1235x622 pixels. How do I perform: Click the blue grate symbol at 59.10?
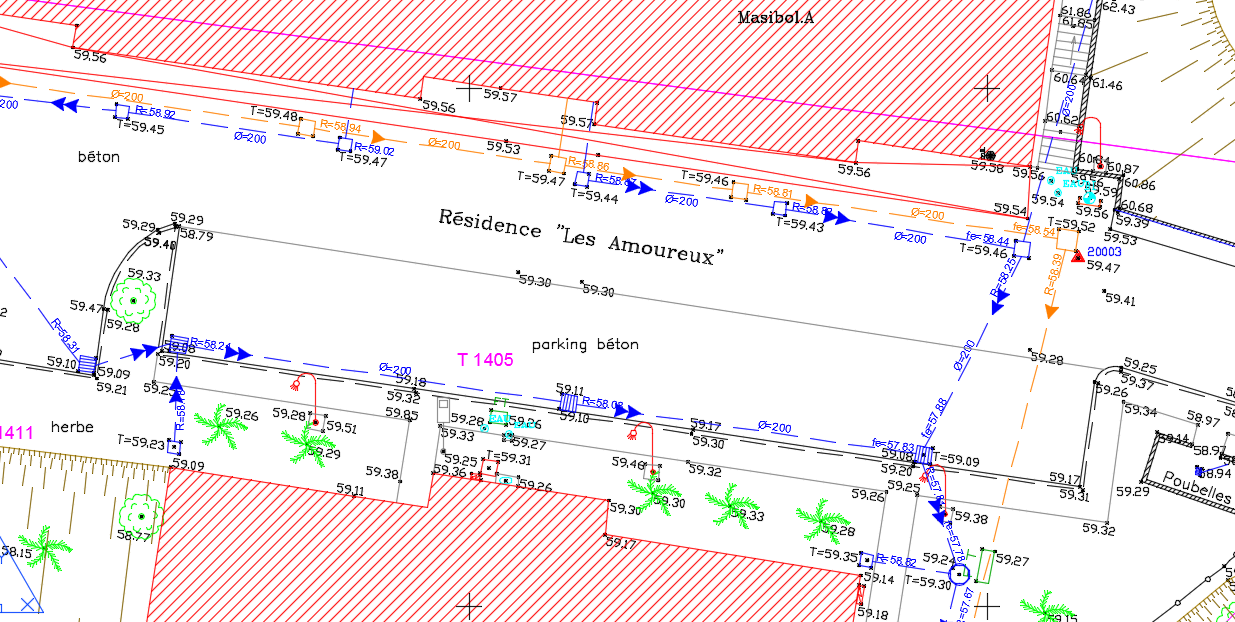(x=88, y=364)
